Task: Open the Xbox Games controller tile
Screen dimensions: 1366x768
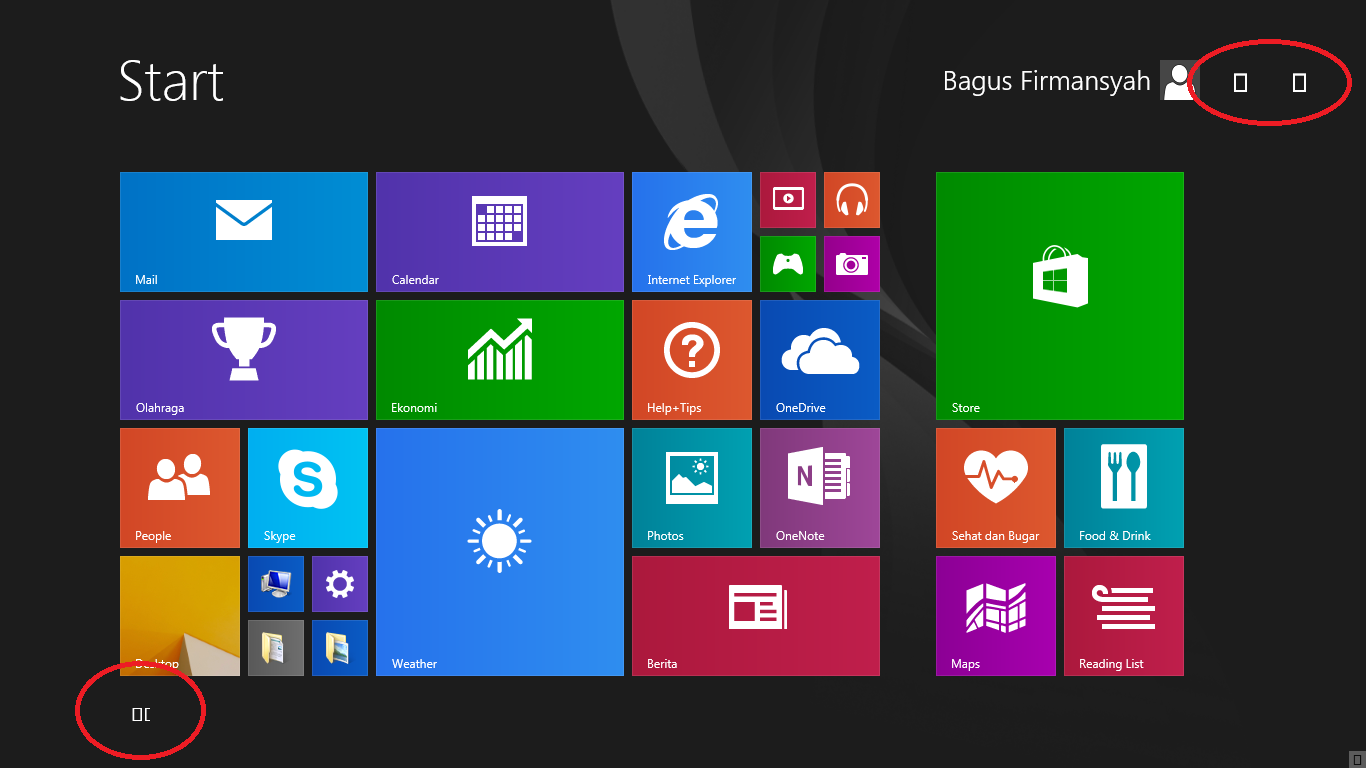Action: click(787, 264)
